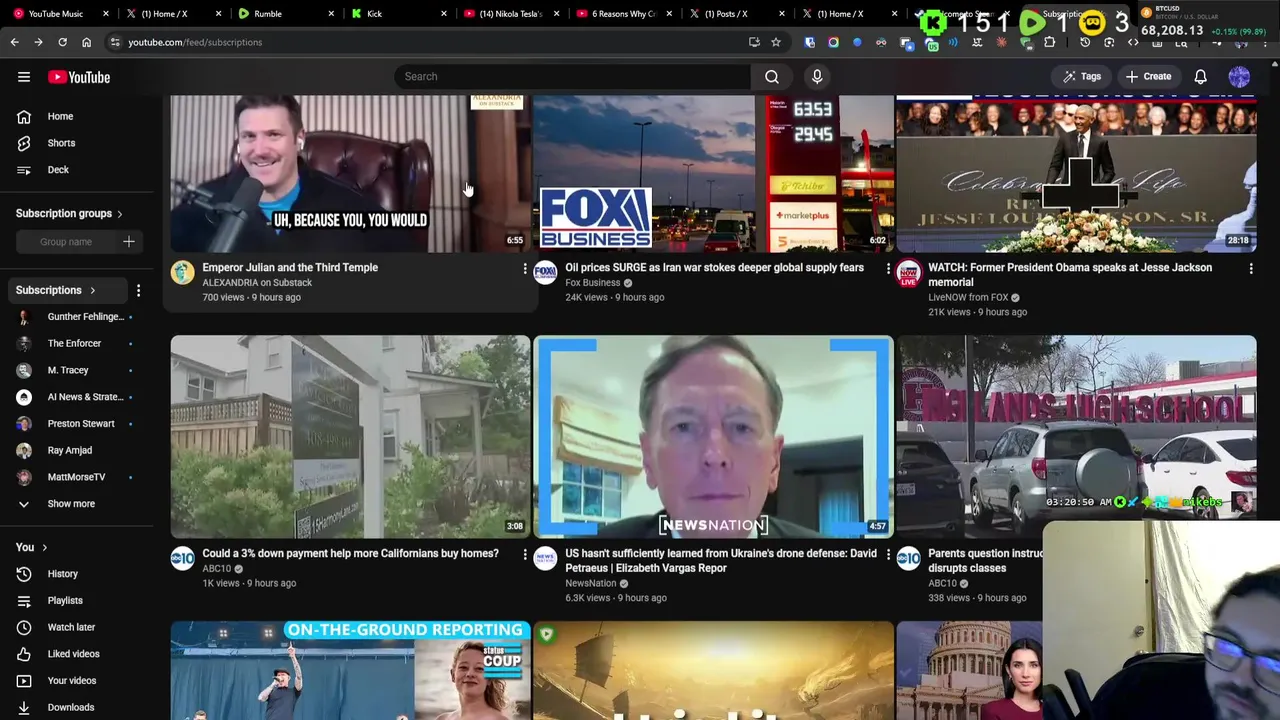
Task: Add a new subscription group with plus
Action: [x=128, y=242]
